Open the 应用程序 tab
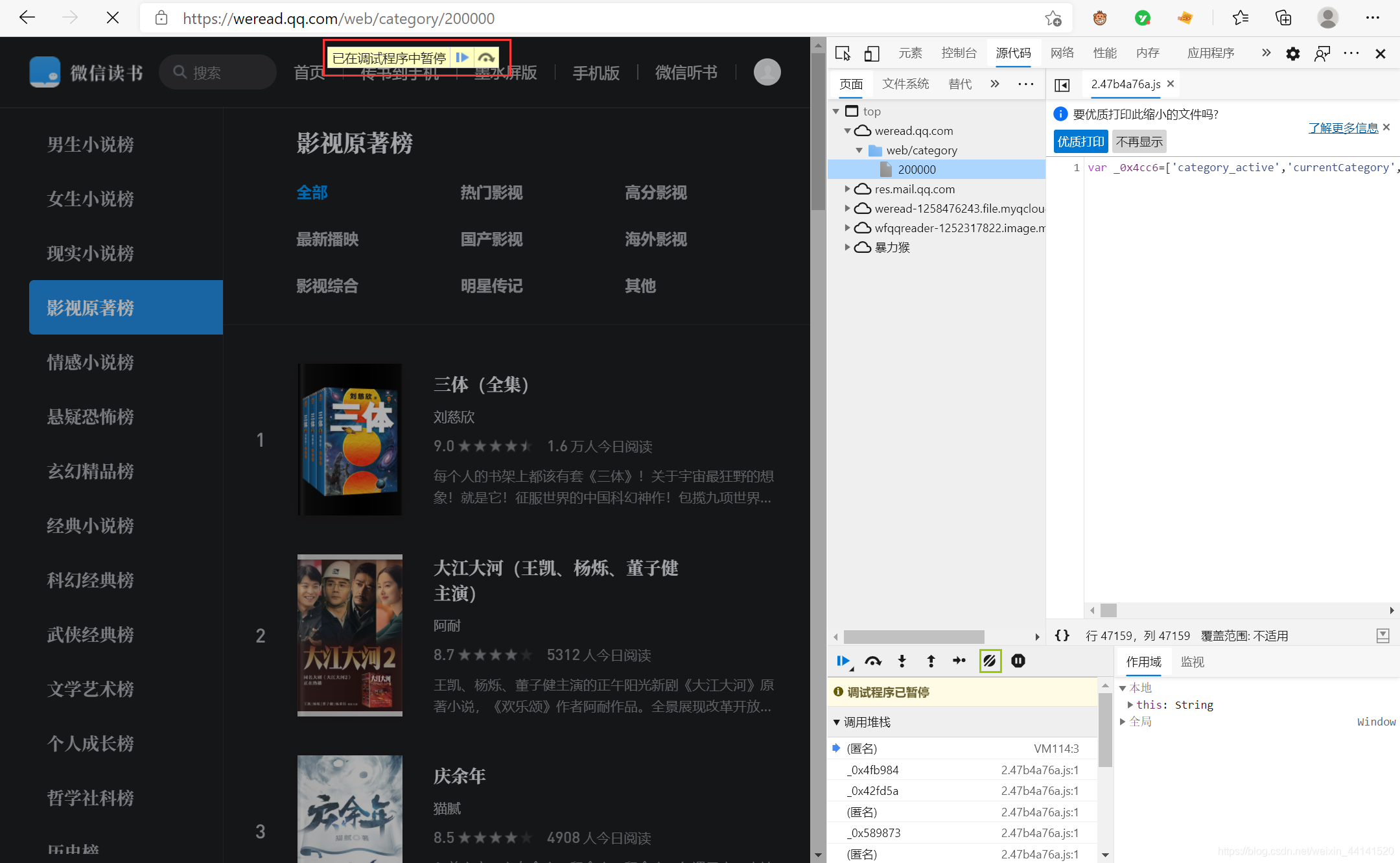The image size is (1400, 863). coord(1210,53)
